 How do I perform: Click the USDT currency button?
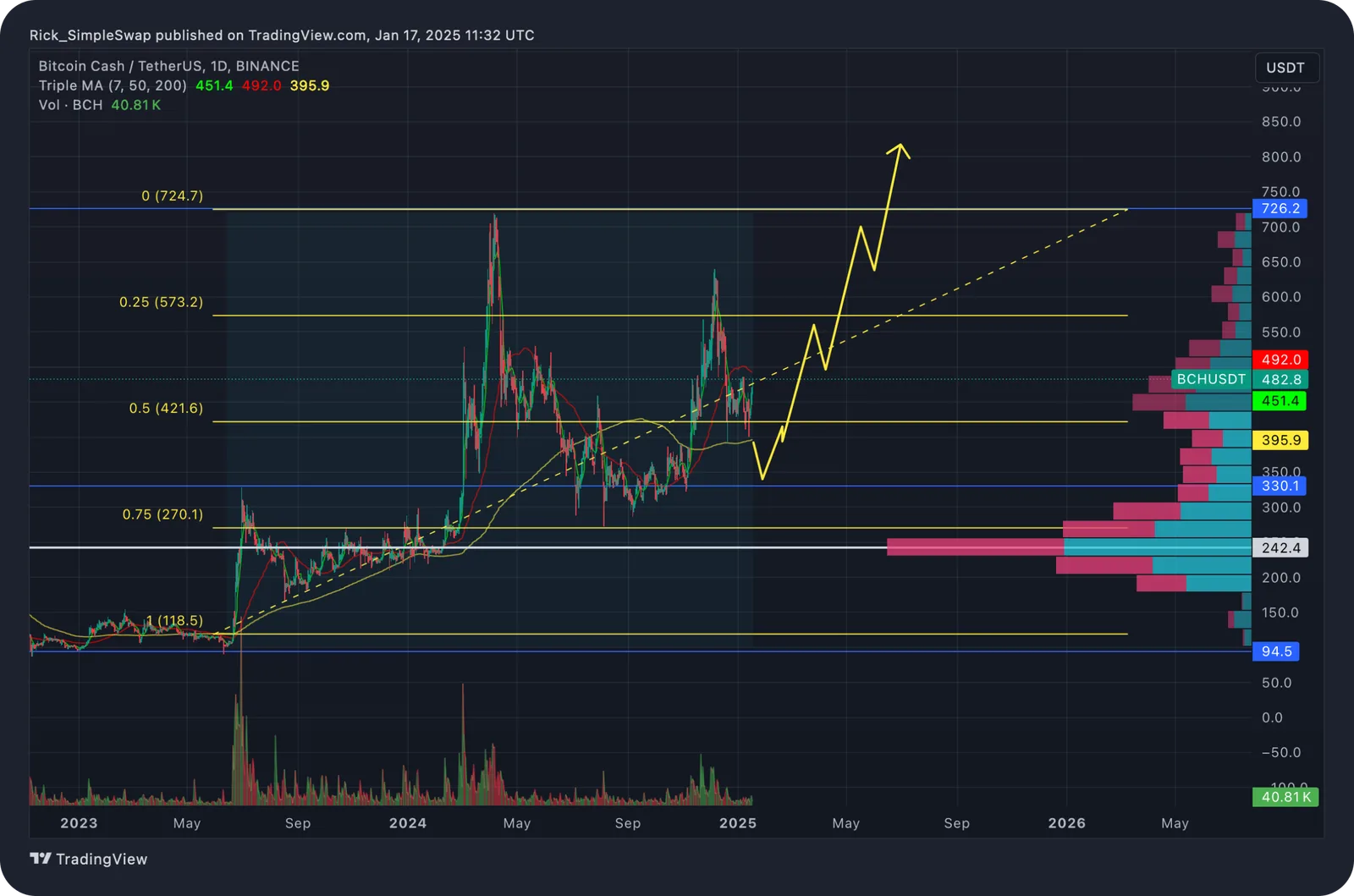[x=1285, y=68]
